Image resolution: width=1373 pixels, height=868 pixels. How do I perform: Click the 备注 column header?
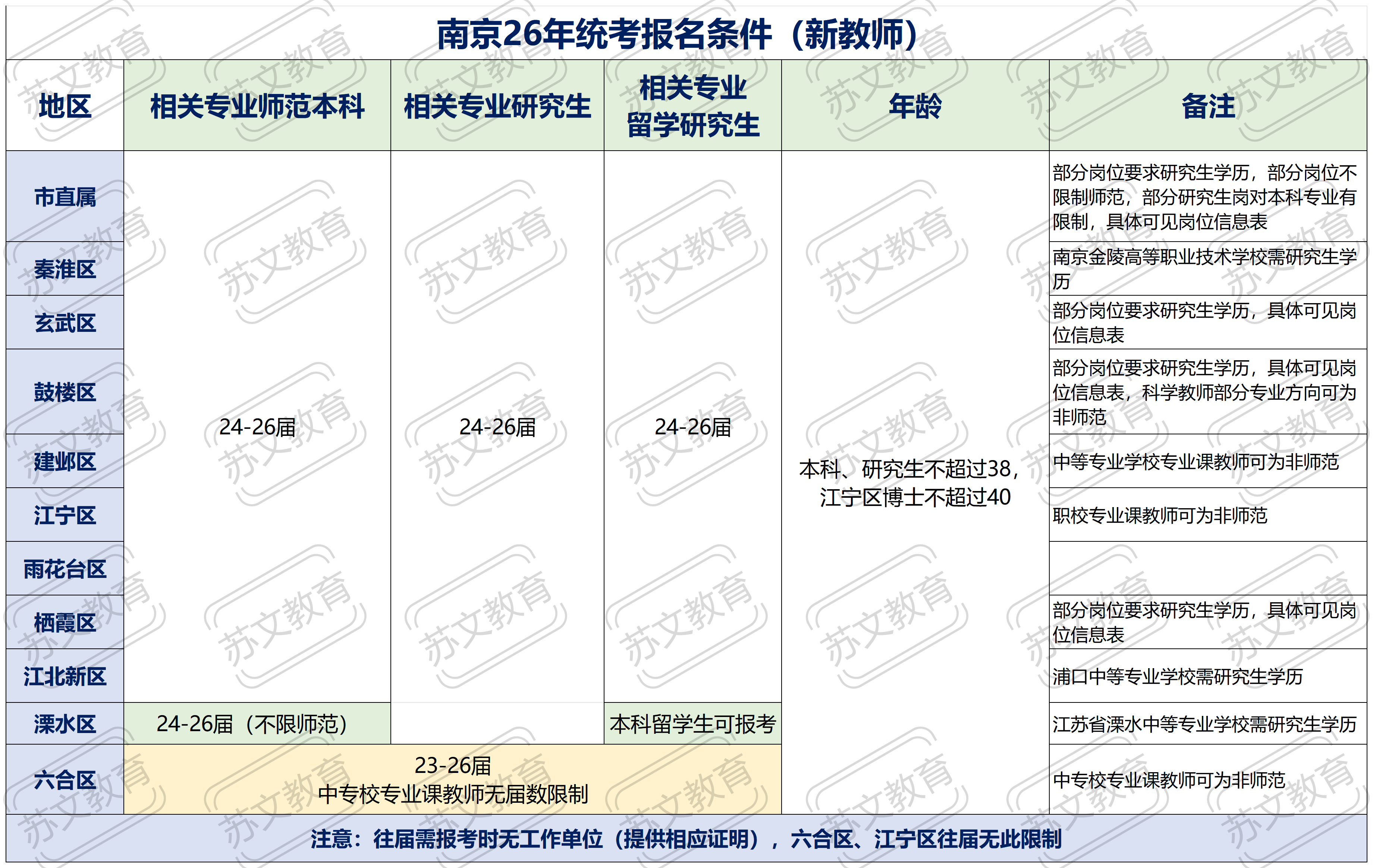click(1208, 106)
